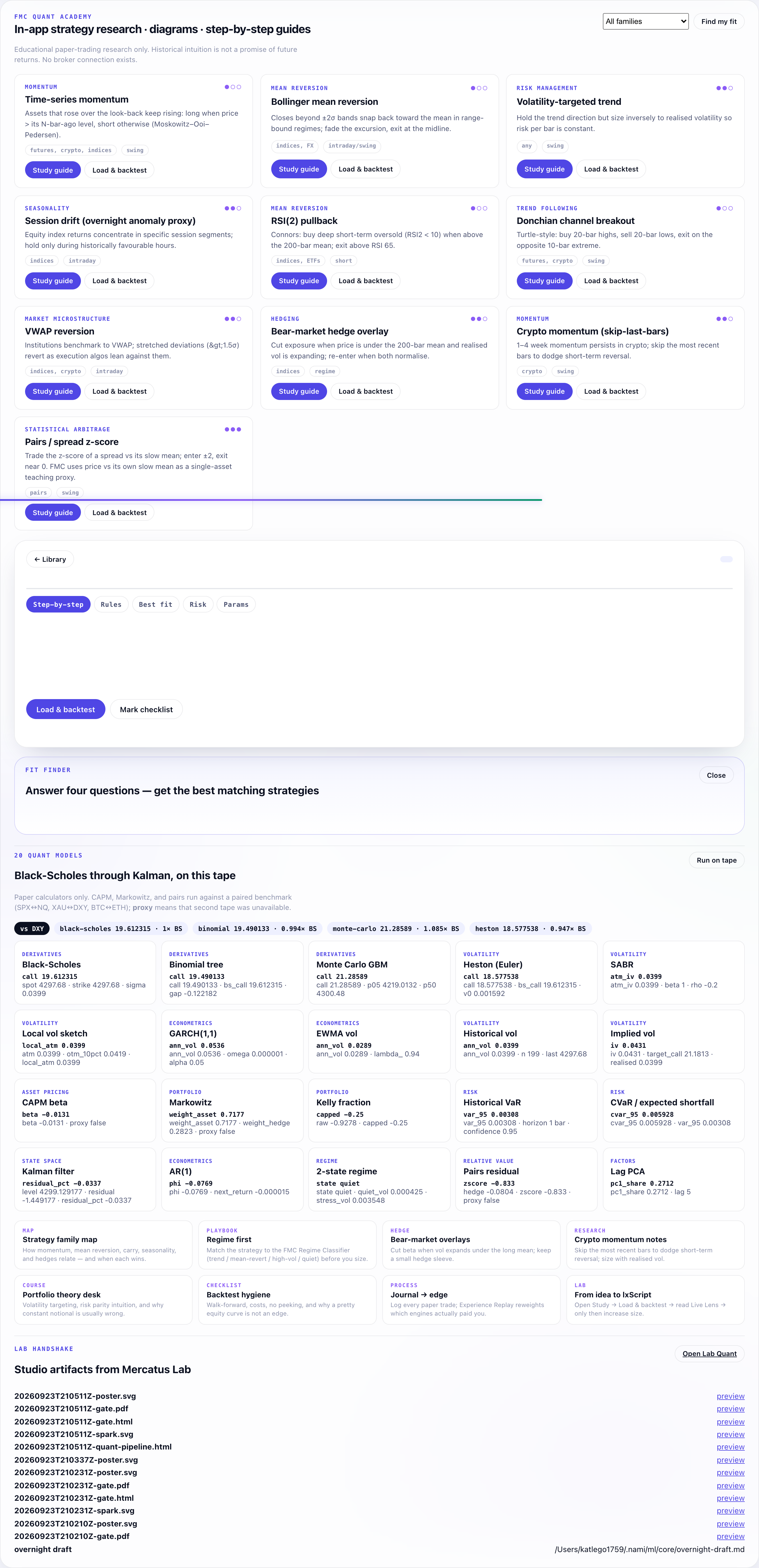This screenshot has width=759, height=1568.
Task: Open the Risk tab
Action: coord(198,605)
